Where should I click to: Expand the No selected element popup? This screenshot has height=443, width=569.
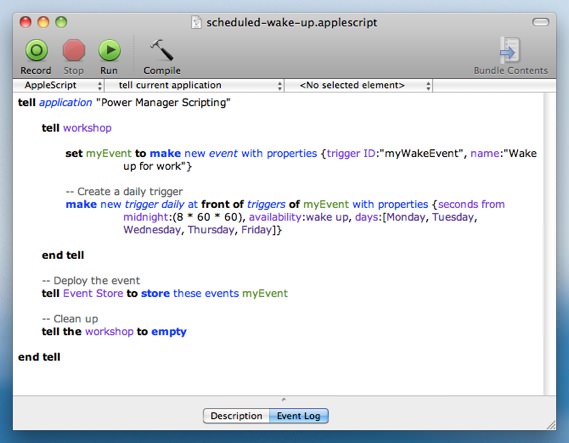click(x=359, y=85)
